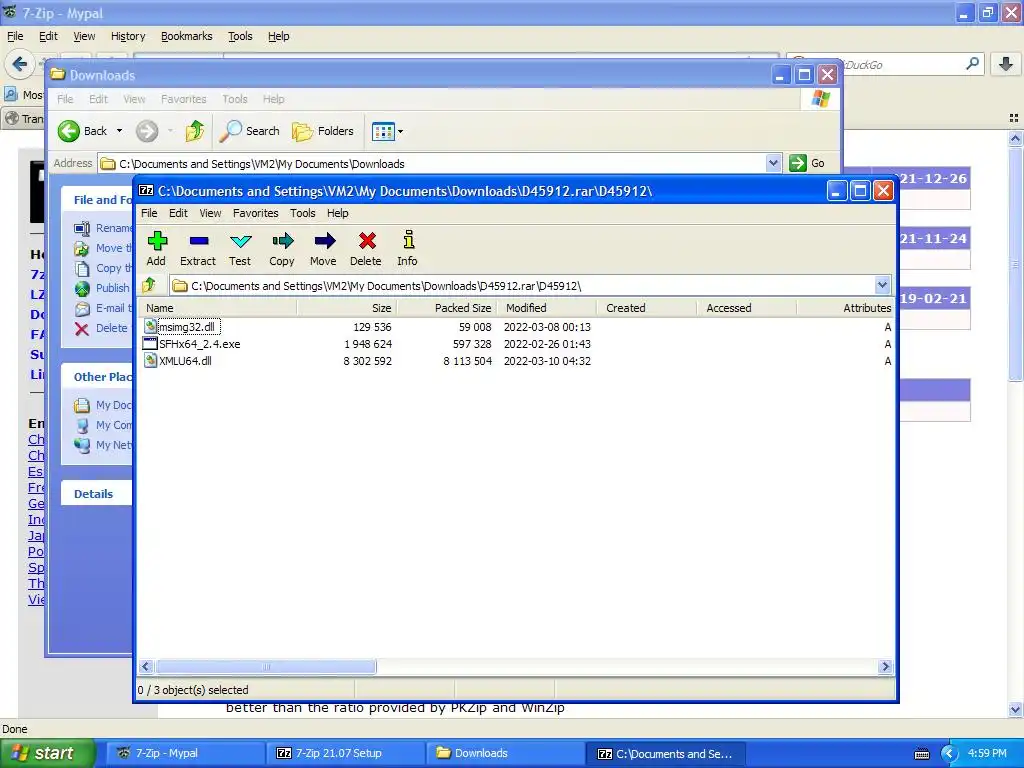Viewport: 1024px width, 768px height.
Task: Select the SFHx64_2.4.exe file icon
Action: point(150,344)
